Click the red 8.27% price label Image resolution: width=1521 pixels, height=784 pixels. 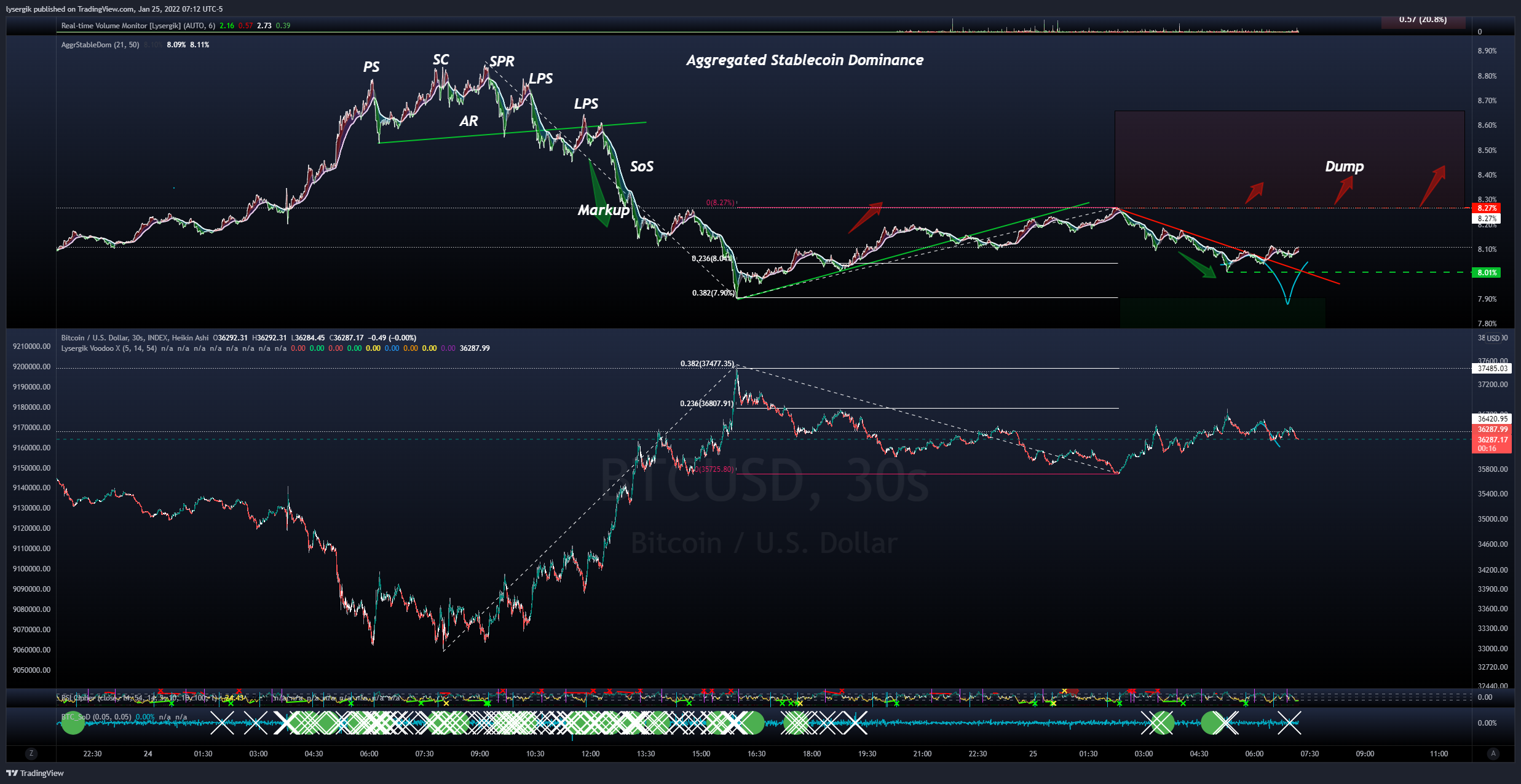1487,208
